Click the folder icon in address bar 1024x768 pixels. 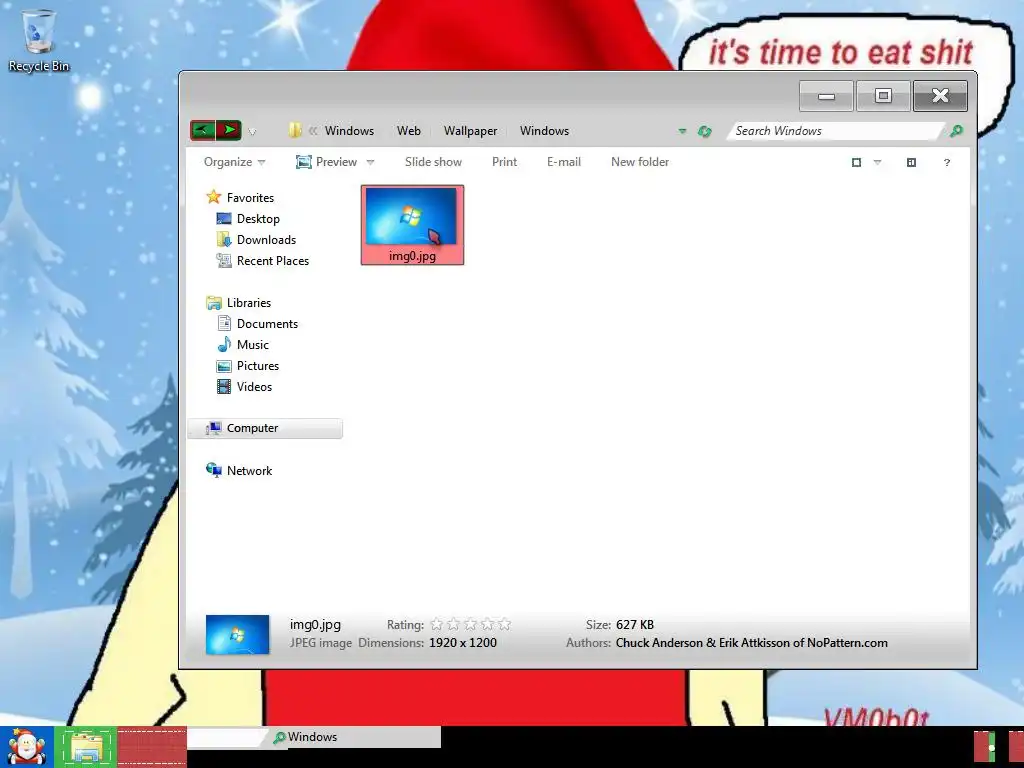(x=295, y=131)
